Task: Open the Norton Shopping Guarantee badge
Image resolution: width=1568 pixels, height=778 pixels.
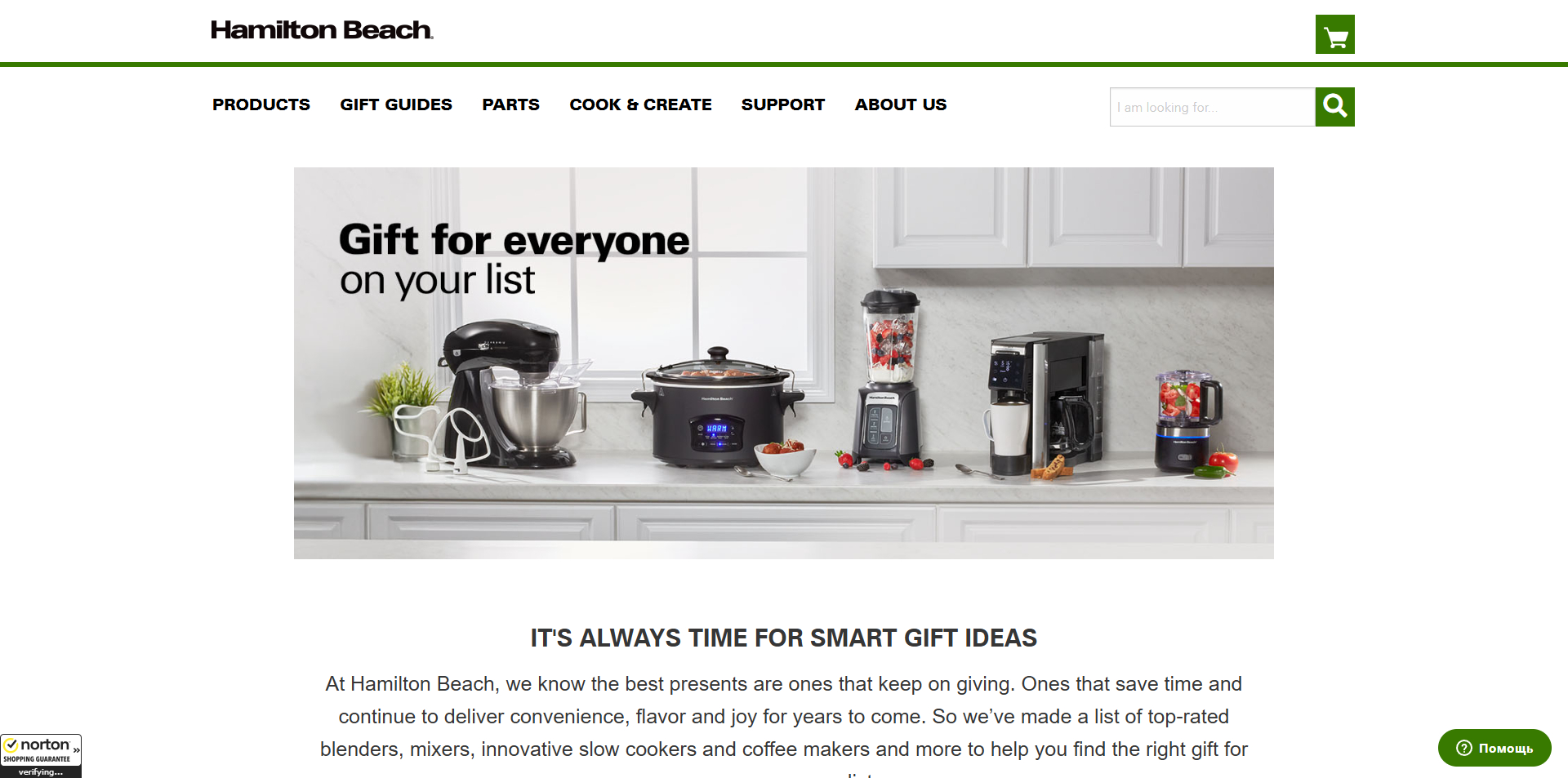Action: (x=41, y=756)
